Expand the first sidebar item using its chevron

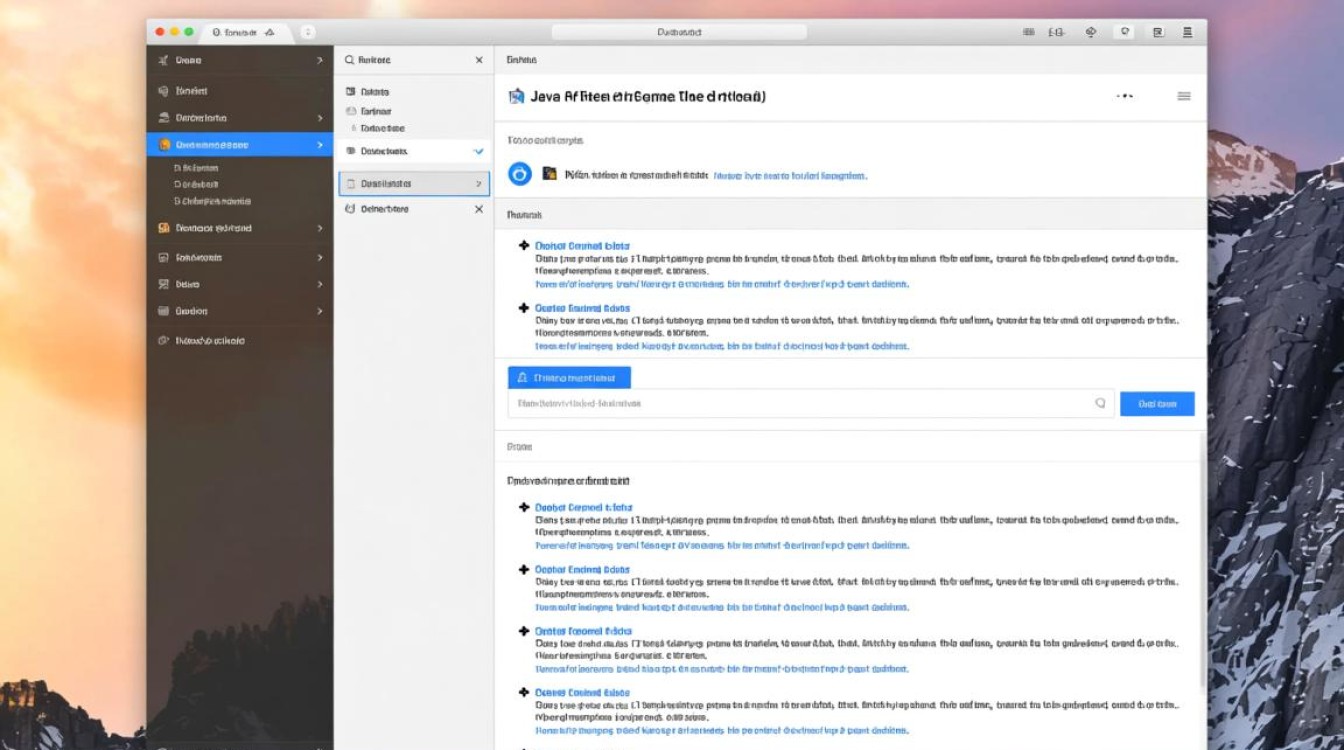point(320,61)
